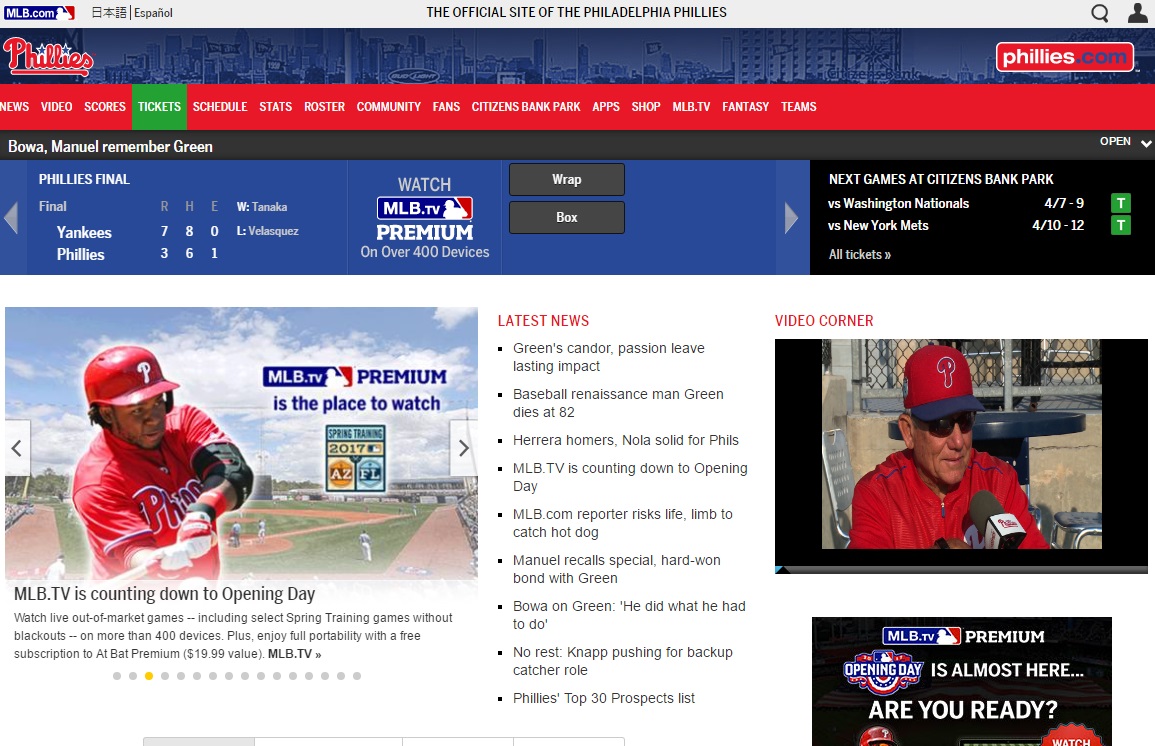Click carousel headline 'MLB.TV is counting down to Opening Day'
Image resolution: width=1155 pixels, height=746 pixels.
pyautogui.click(x=164, y=594)
